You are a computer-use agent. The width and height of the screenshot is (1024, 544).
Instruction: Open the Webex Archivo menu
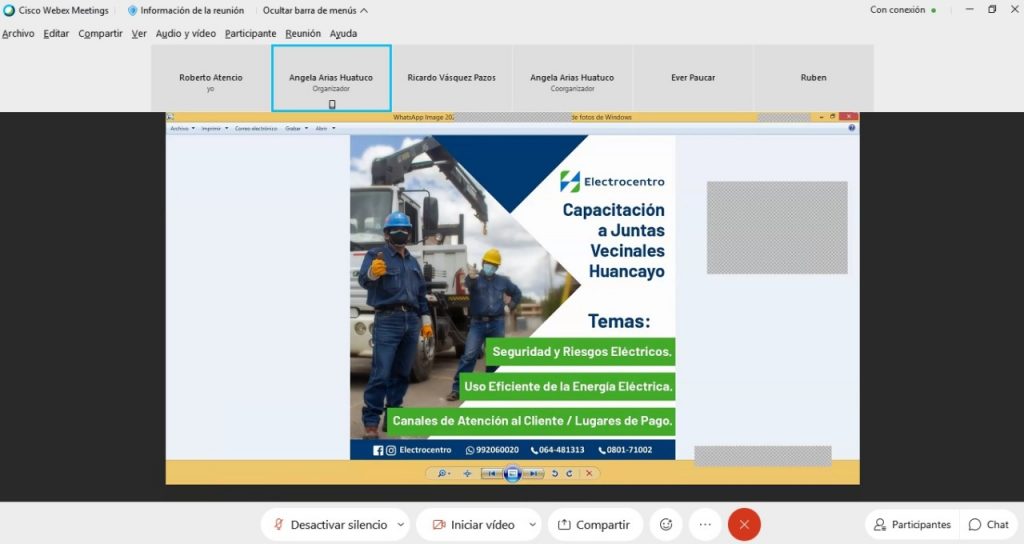18,33
